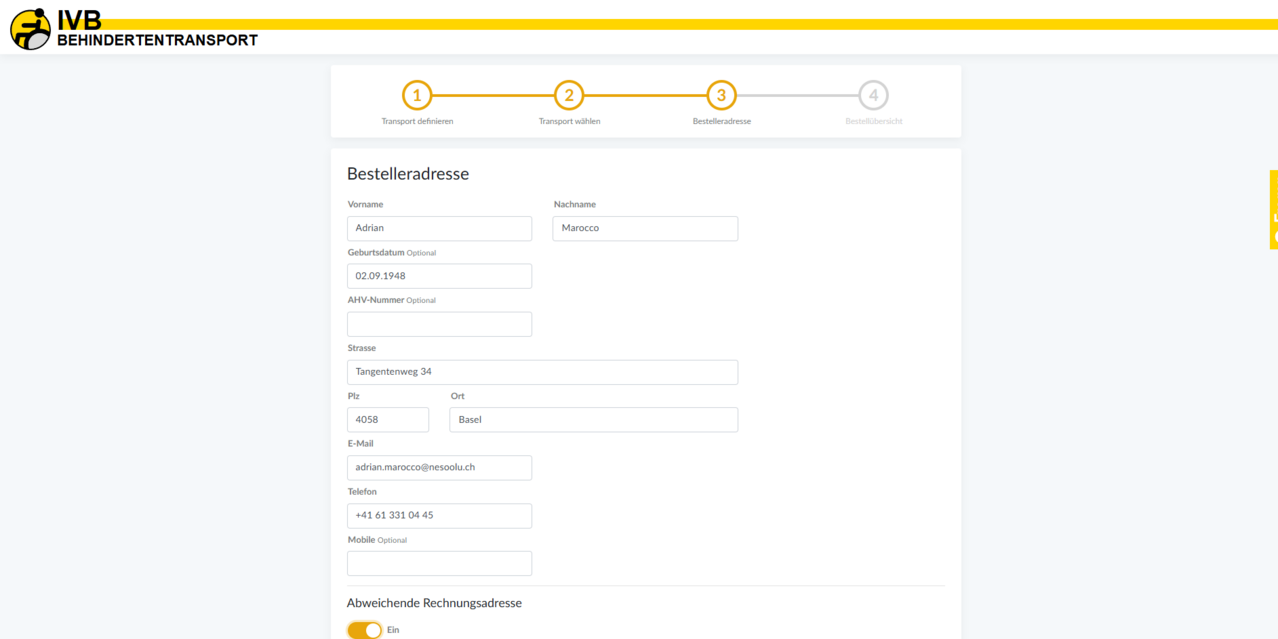Click the empty AHV-Nummer input

pyautogui.click(x=439, y=324)
